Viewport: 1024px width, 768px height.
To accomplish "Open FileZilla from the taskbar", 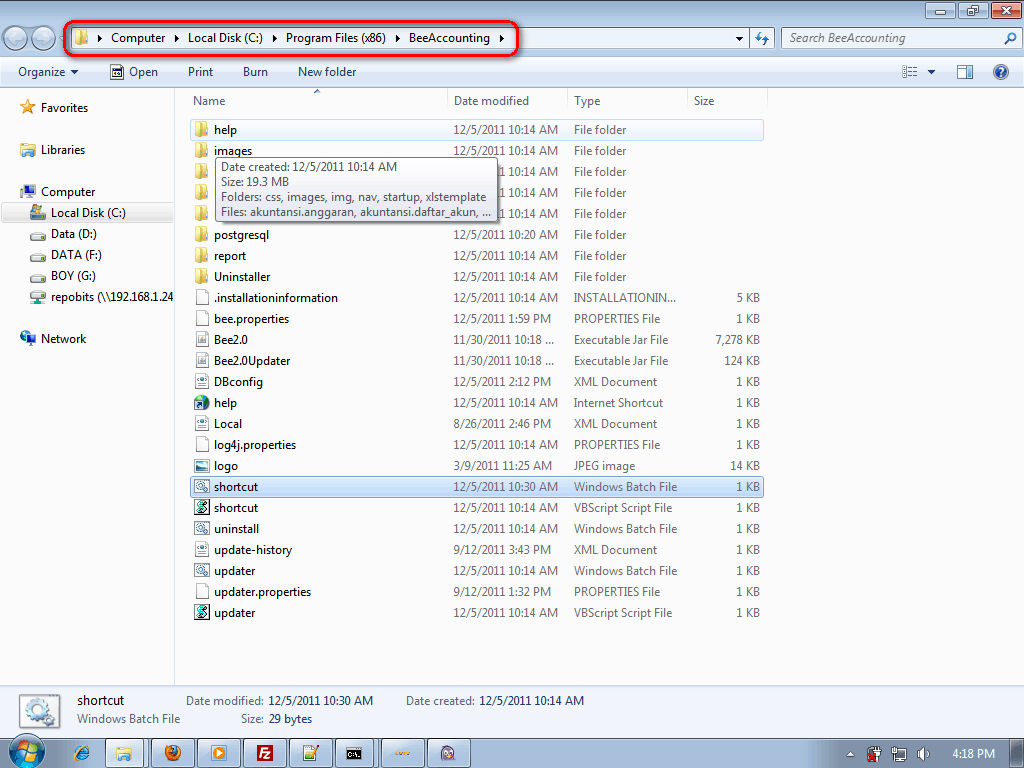I will point(264,754).
